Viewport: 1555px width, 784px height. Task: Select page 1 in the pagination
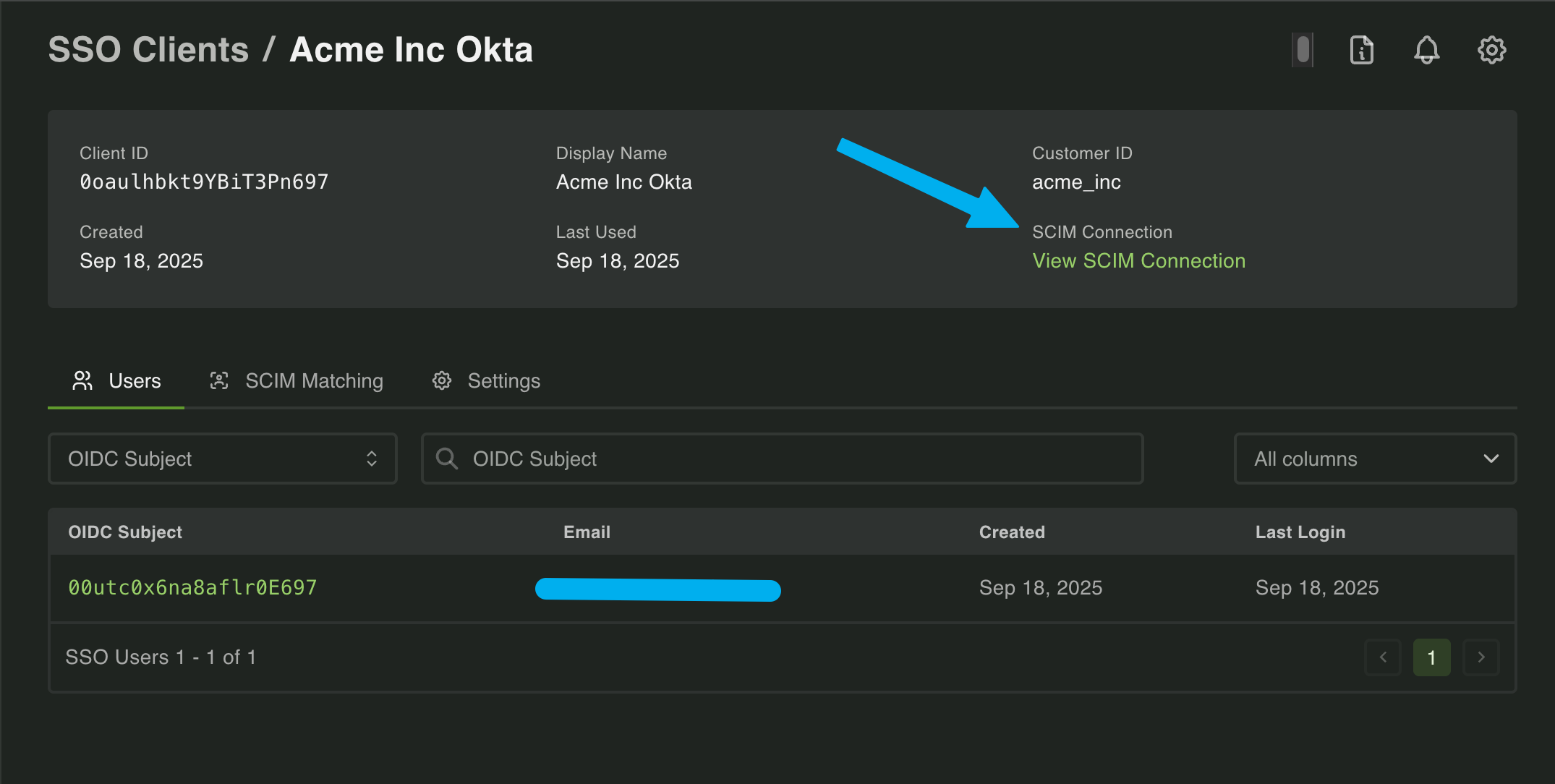[x=1431, y=657]
